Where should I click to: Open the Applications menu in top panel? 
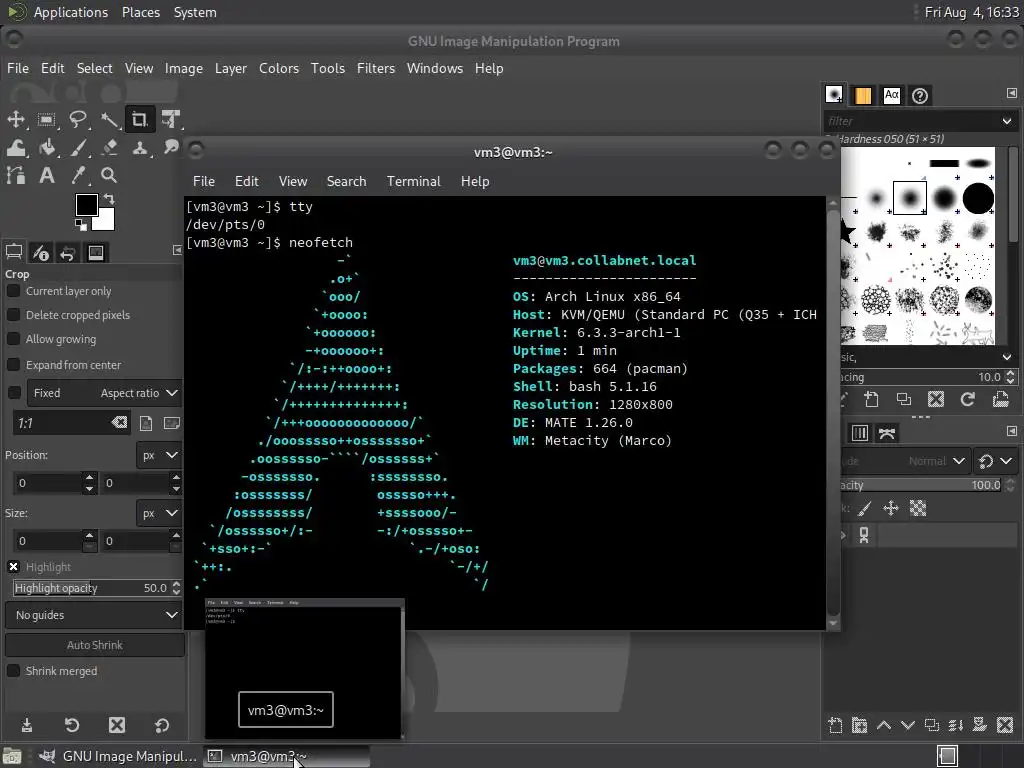coord(71,12)
